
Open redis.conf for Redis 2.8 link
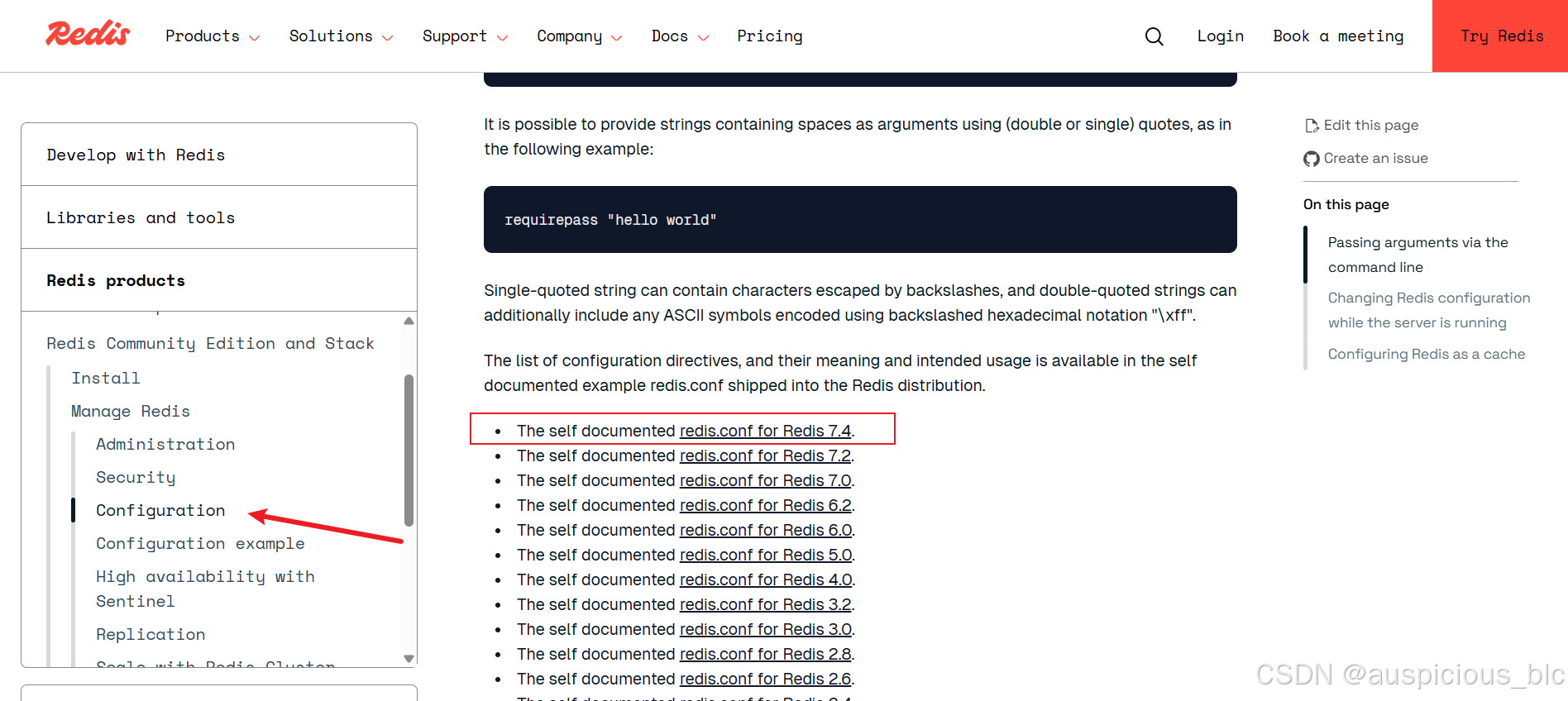(766, 654)
